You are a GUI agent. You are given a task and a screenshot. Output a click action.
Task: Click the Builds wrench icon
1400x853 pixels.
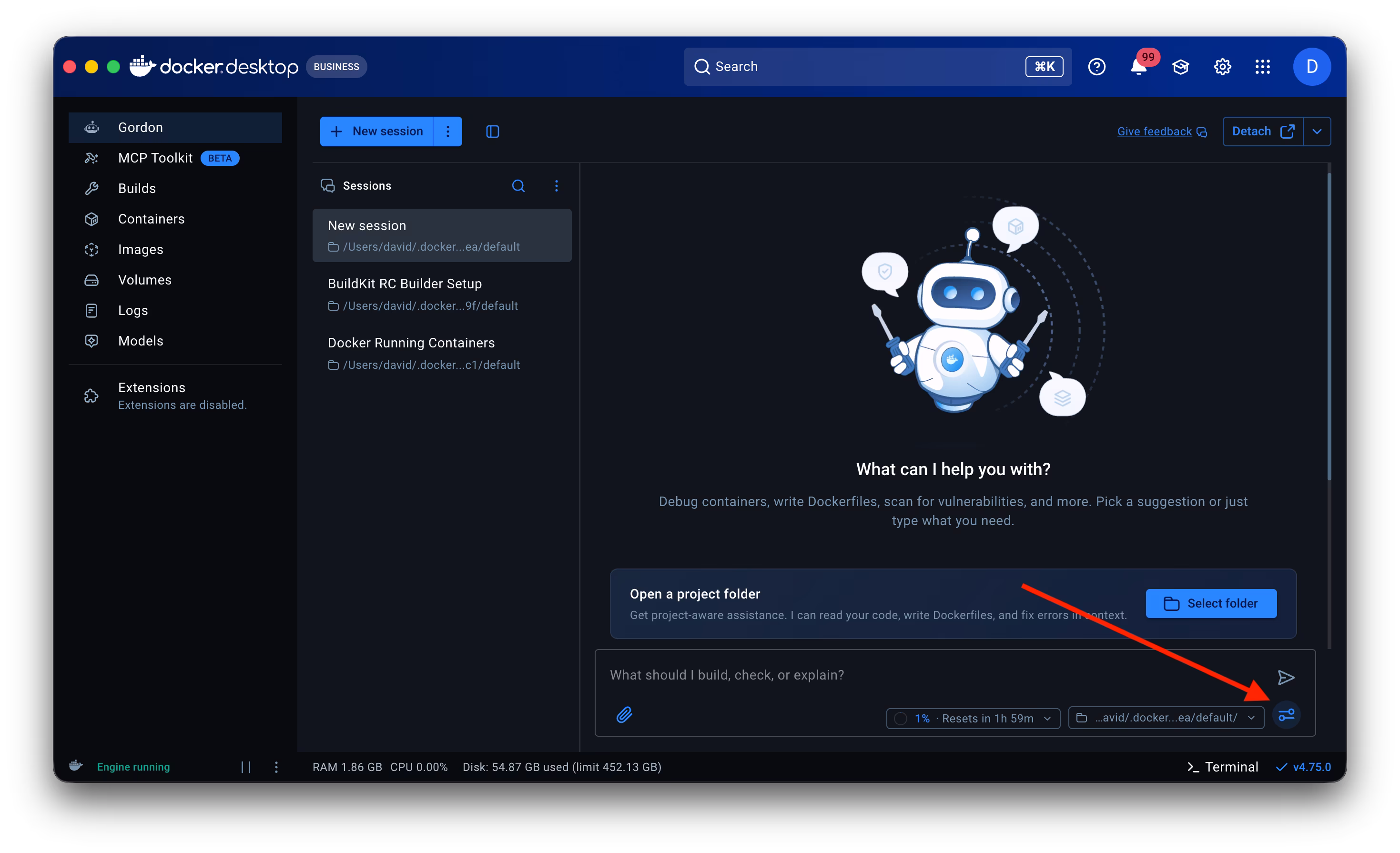tap(91, 189)
